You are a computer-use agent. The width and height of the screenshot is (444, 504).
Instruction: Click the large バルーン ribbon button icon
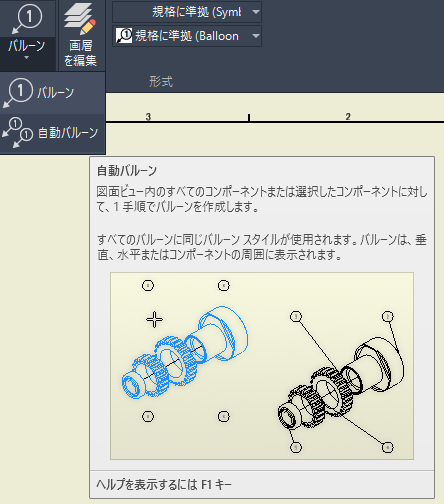28,19
